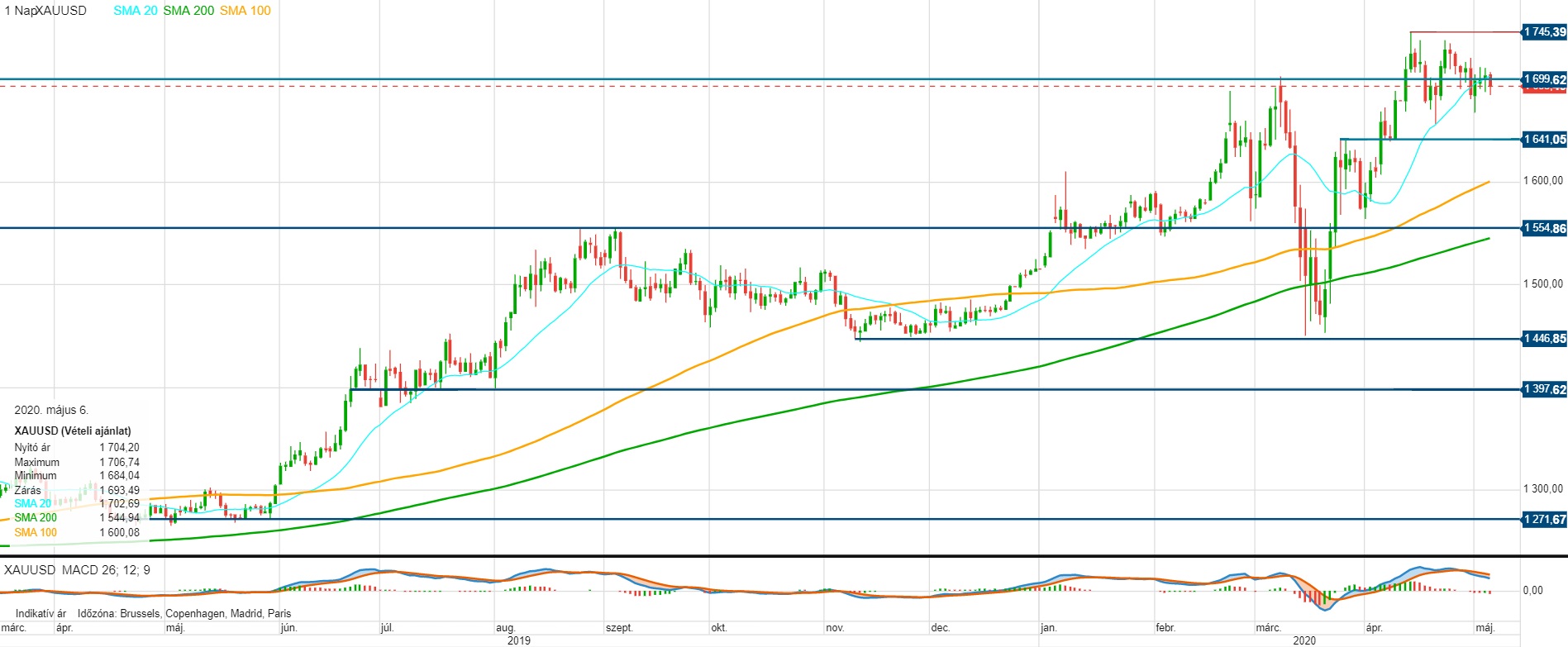Click the Indikatív ár note
Screen dimensions: 1568x647
click(x=41, y=614)
